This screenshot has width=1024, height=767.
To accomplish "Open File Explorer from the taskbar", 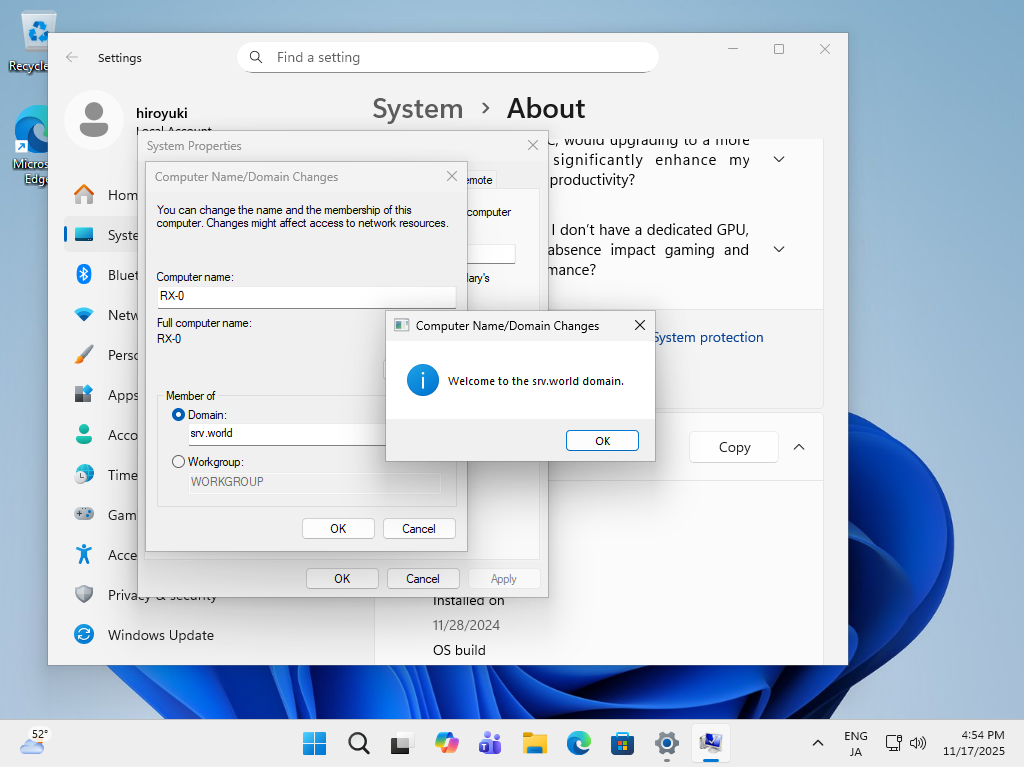I will (535, 743).
